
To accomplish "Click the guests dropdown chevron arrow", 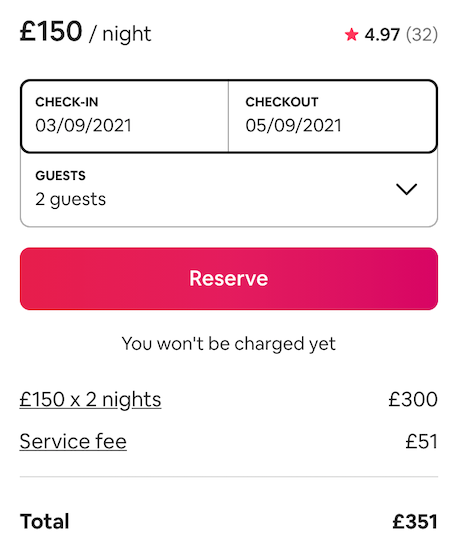I will pyautogui.click(x=406, y=189).
